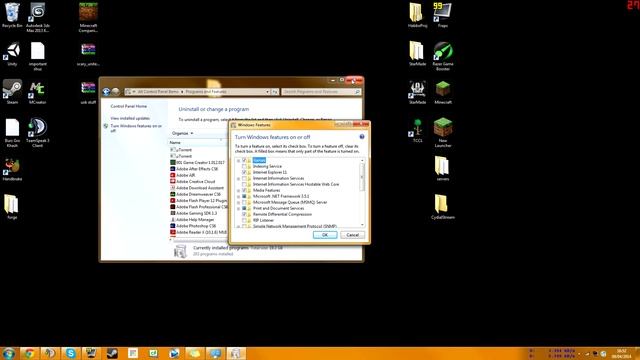The width and height of the screenshot is (640, 360).
Task: Expand the Microsoft Message Queue Server node
Action: tap(238, 202)
